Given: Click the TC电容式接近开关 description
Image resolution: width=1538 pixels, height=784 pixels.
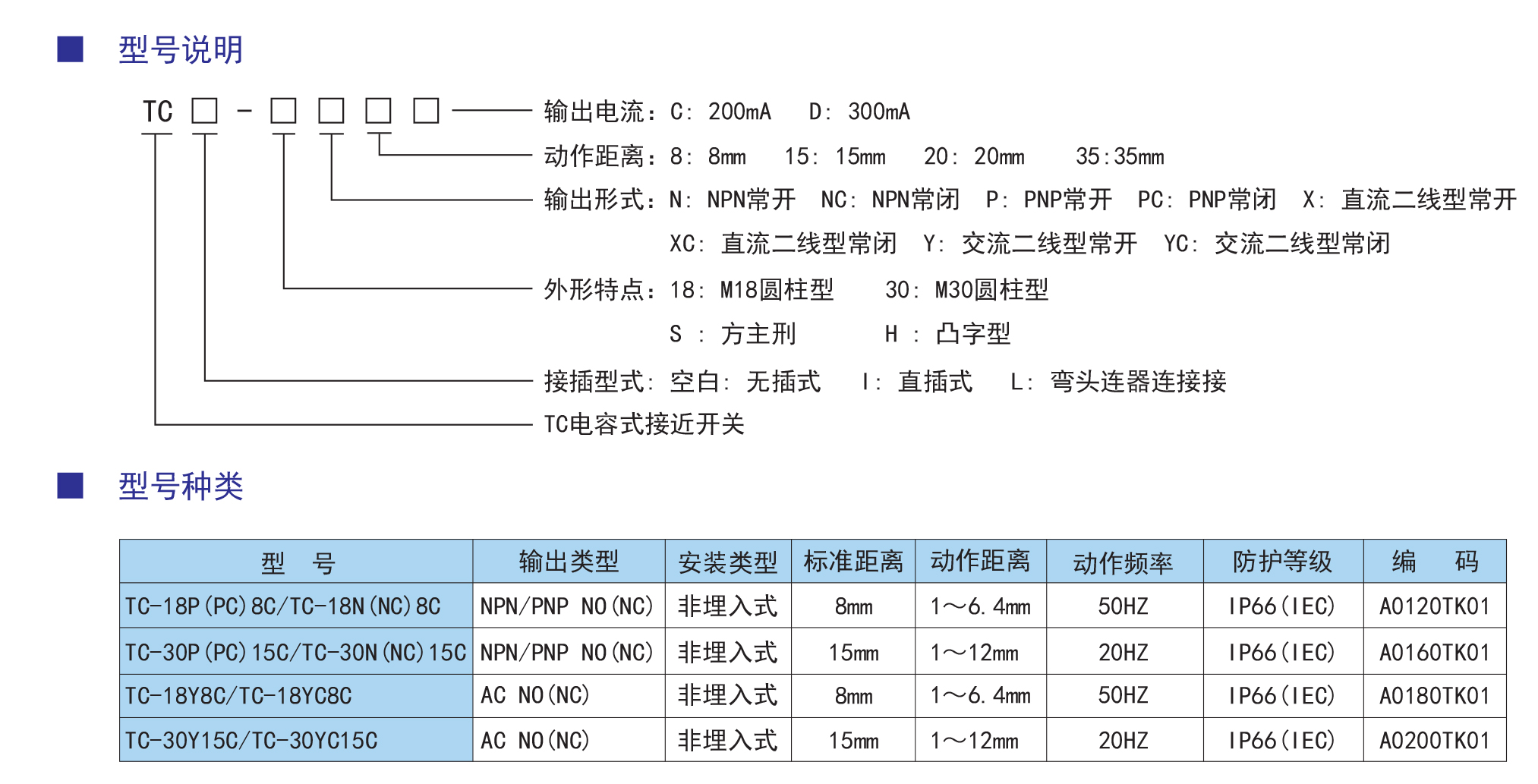Looking at the screenshot, I should (x=645, y=424).
